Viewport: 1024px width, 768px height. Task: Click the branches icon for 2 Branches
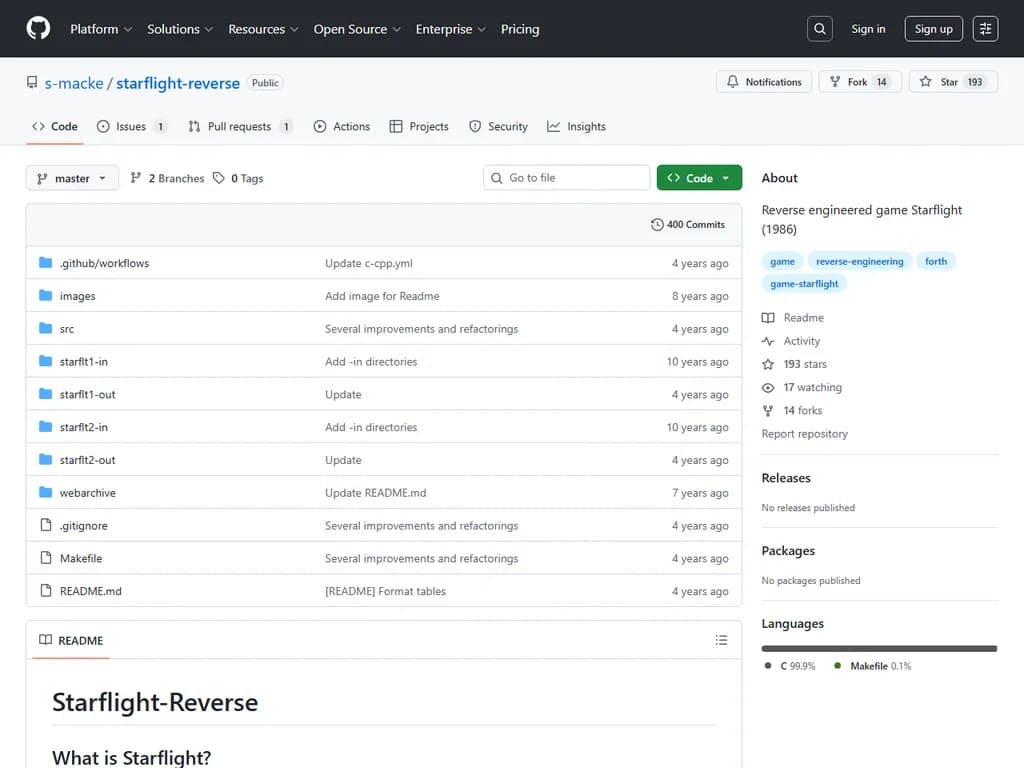point(136,178)
